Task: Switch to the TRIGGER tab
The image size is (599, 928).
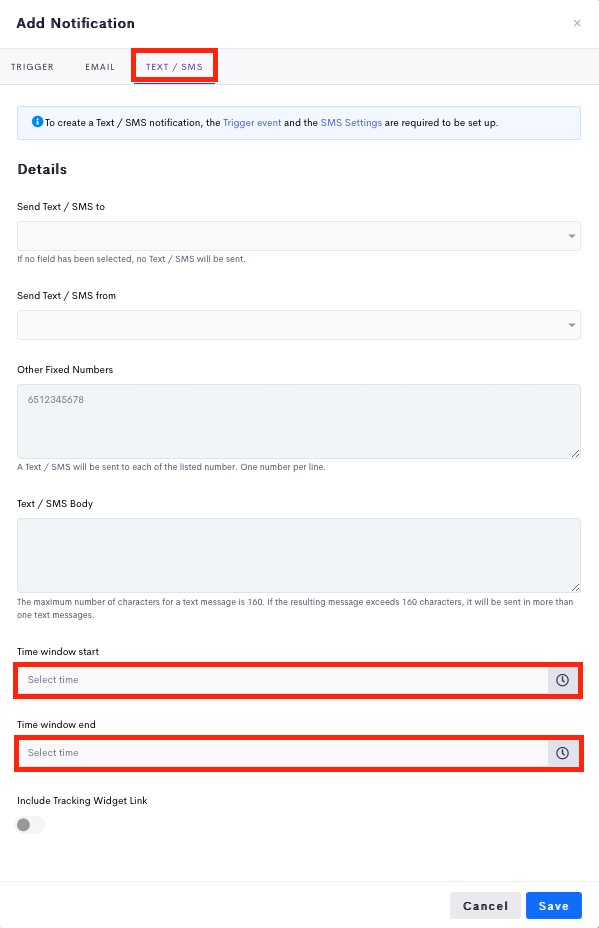Action: pyautogui.click(x=33, y=67)
